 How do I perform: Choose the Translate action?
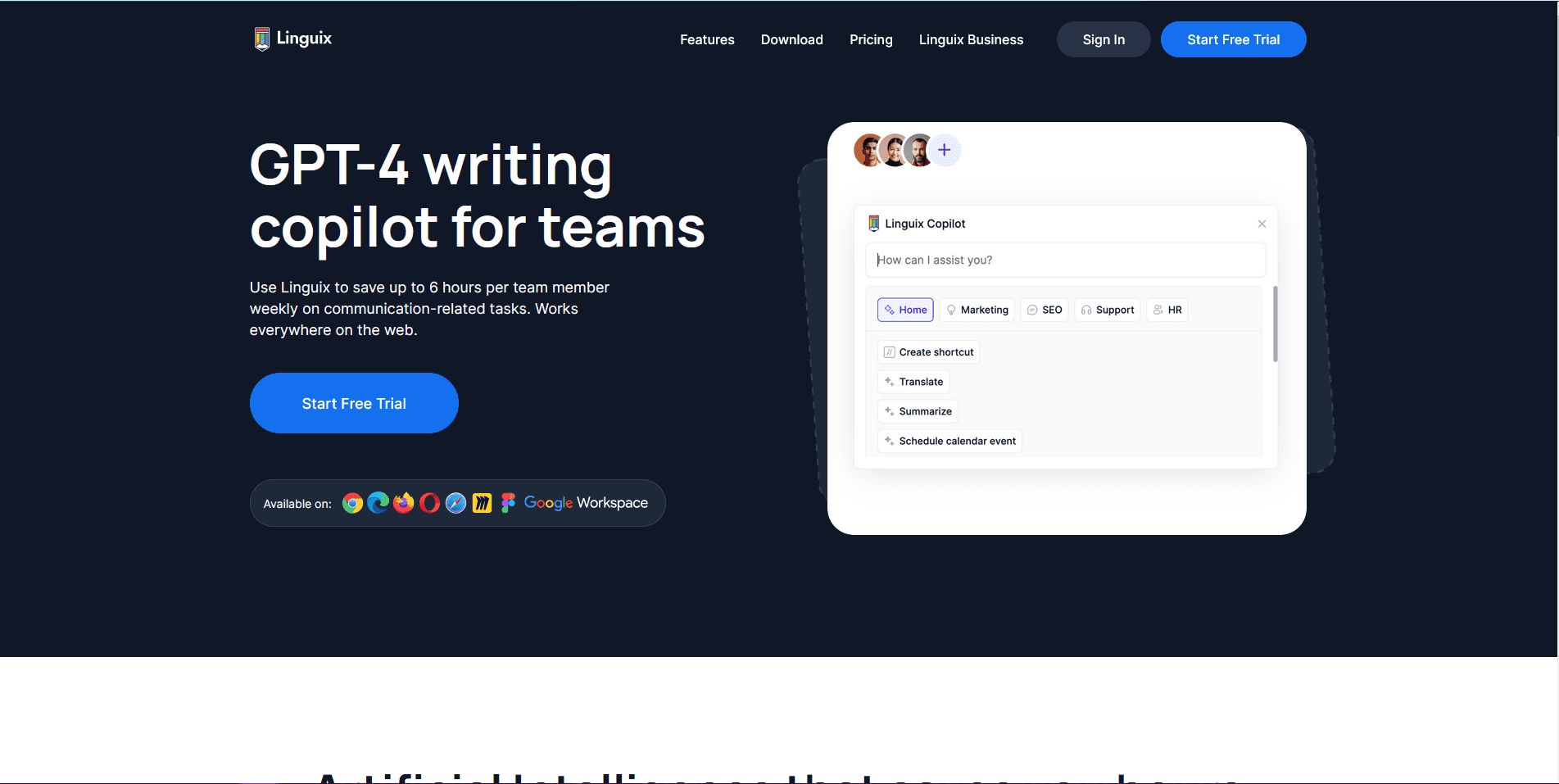pos(913,382)
